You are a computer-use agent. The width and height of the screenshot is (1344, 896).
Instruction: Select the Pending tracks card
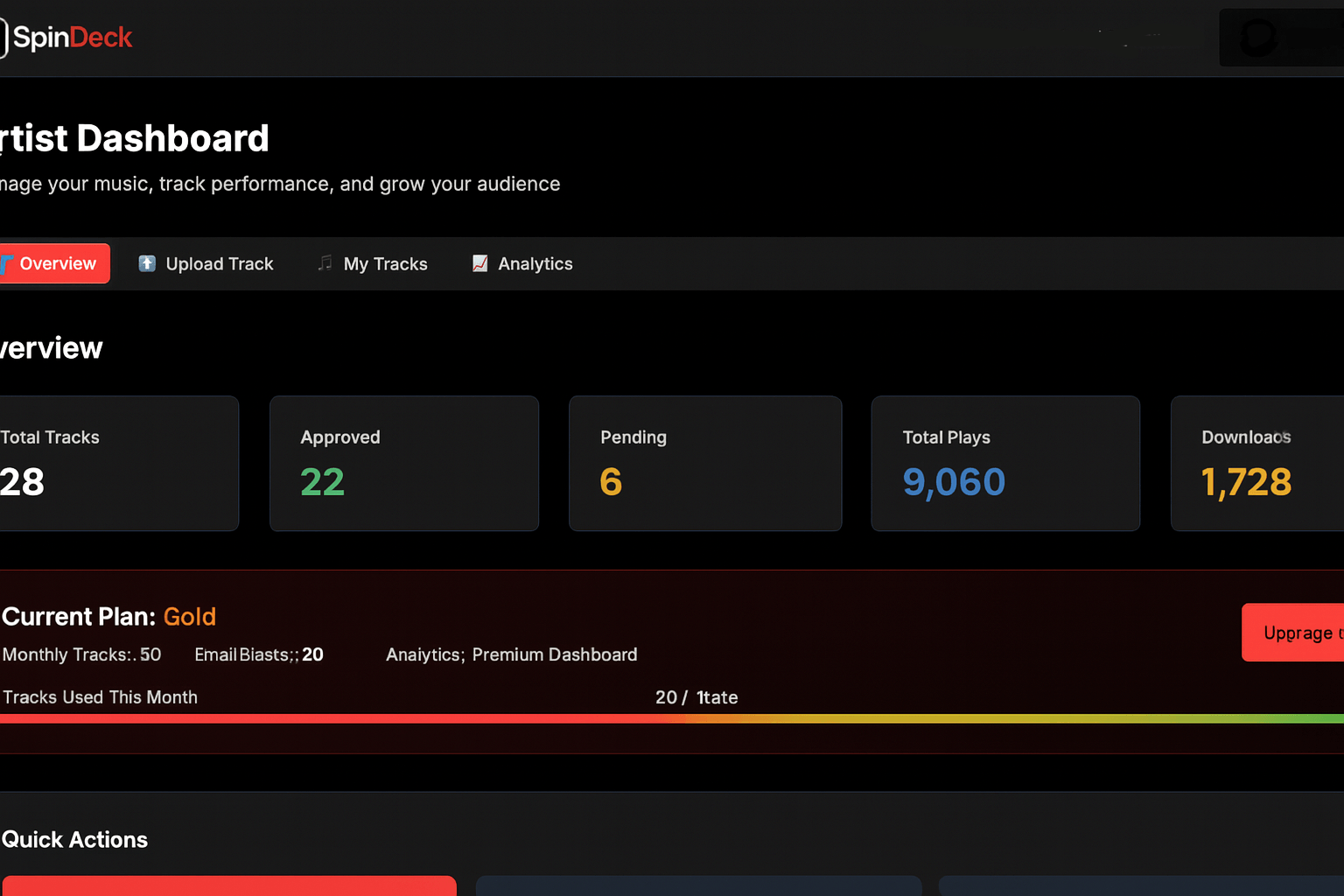point(704,463)
